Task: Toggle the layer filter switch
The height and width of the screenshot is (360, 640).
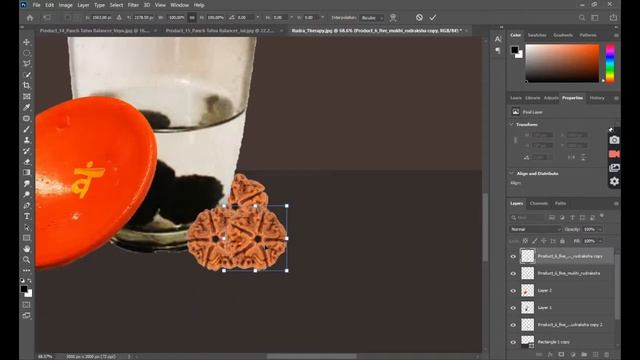Action: click(602, 216)
